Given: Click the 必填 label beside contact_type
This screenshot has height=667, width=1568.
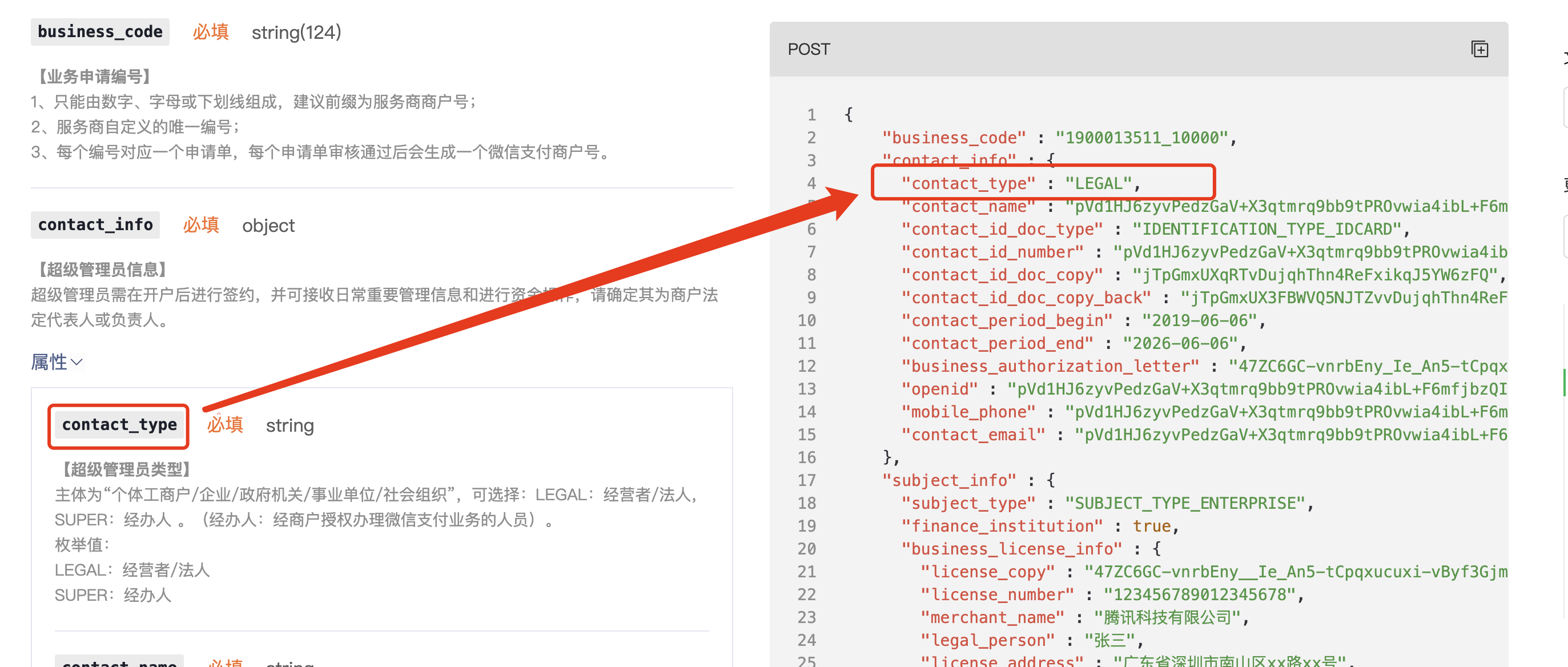Looking at the screenshot, I should click(x=224, y=425).
